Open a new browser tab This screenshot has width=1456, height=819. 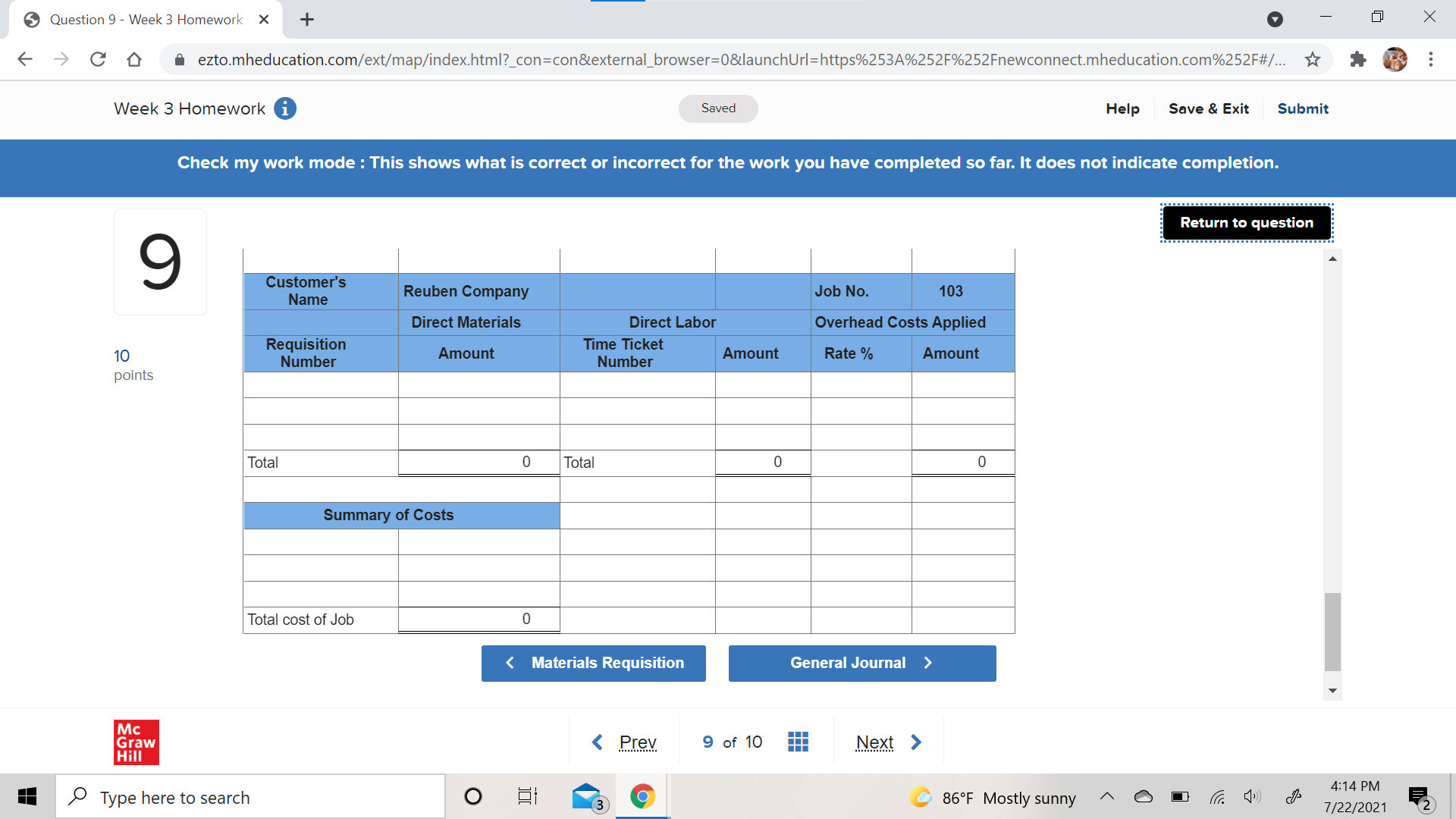(x=307, y=20)
